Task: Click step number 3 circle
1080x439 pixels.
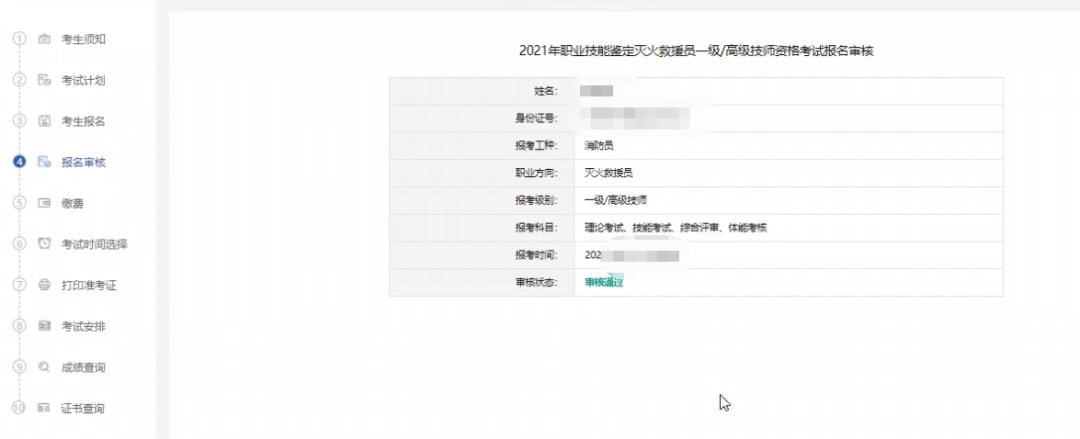Action: [19, 121]
